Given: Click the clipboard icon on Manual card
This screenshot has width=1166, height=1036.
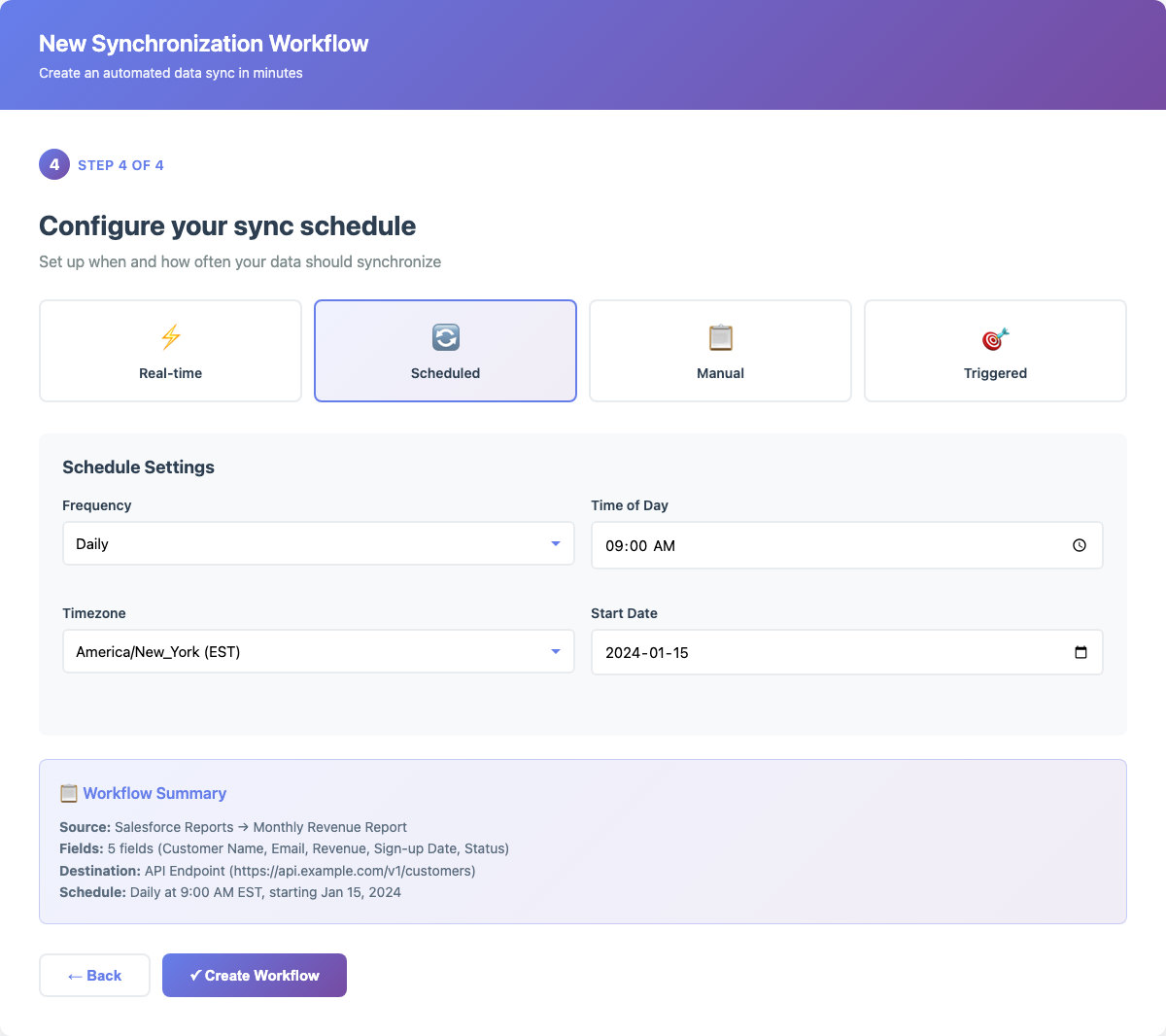Looking at the screenshot, I should pyautogui.click(x=720, y=337).
